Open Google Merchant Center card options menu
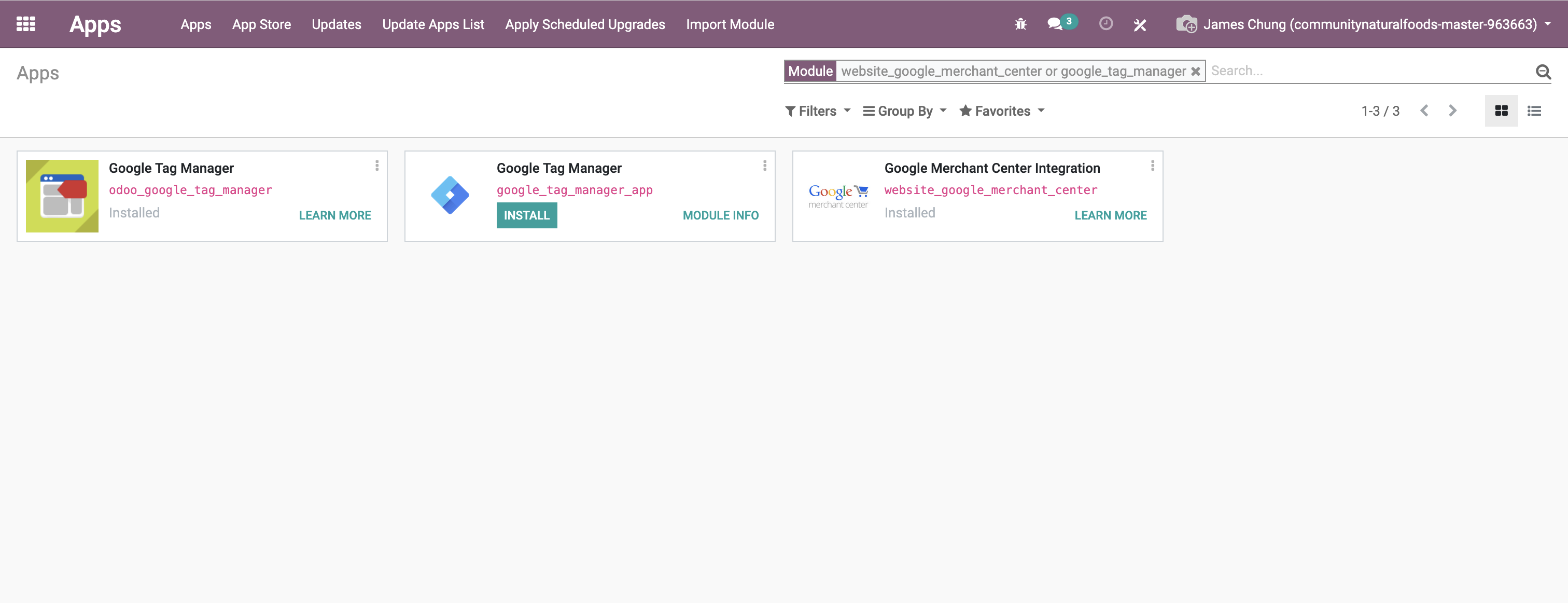Viewport: 1568px width, 603px height. coord(1152,166)
